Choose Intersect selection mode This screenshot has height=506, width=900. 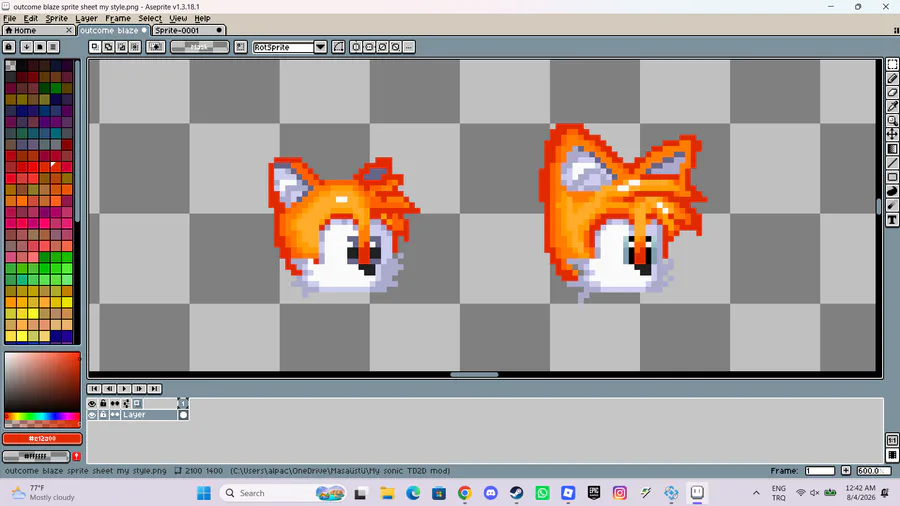[x=135, y=47]
